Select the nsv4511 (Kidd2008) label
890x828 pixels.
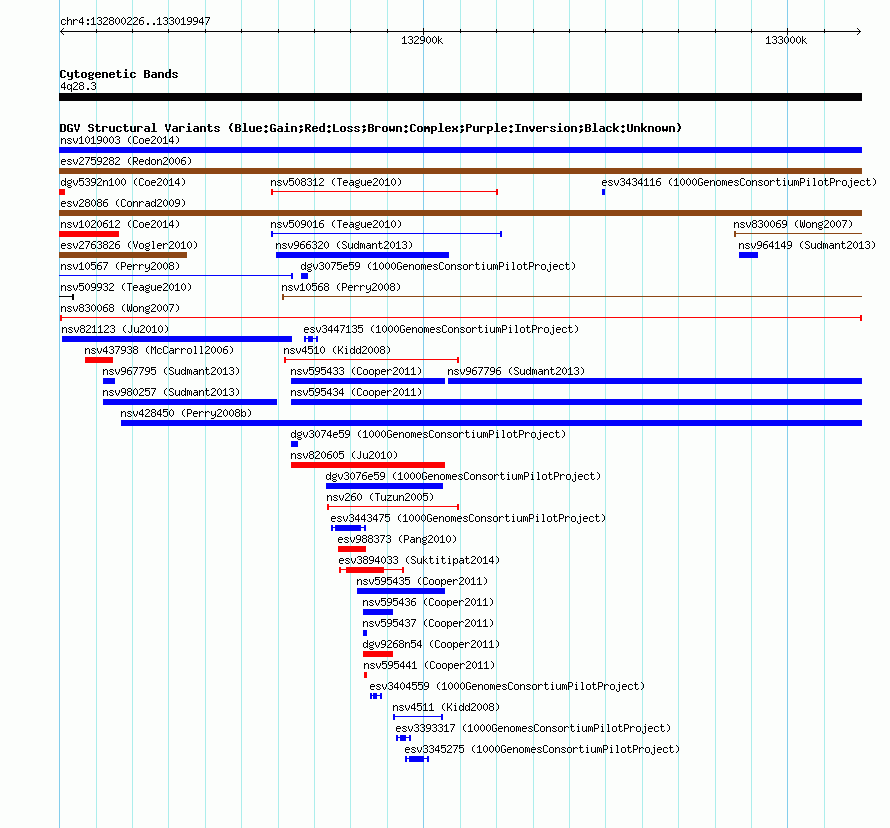(446, 707)
